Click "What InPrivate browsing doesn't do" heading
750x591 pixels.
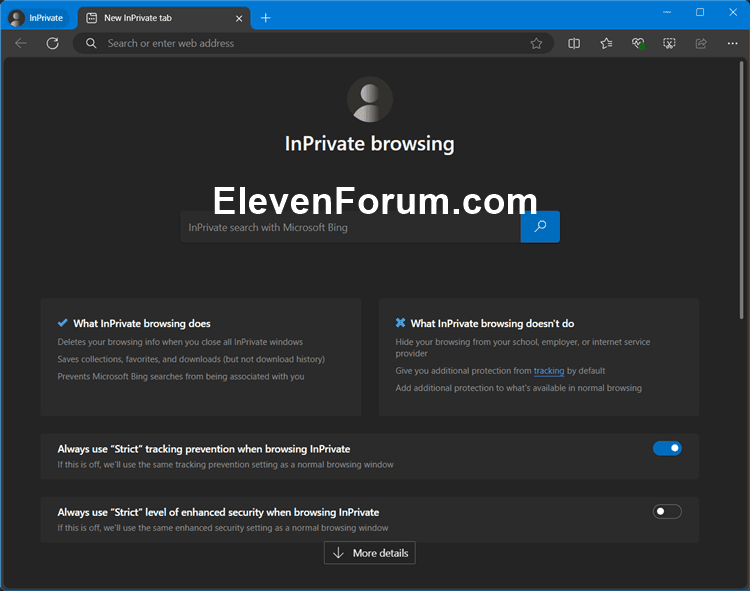coord(492,324)
